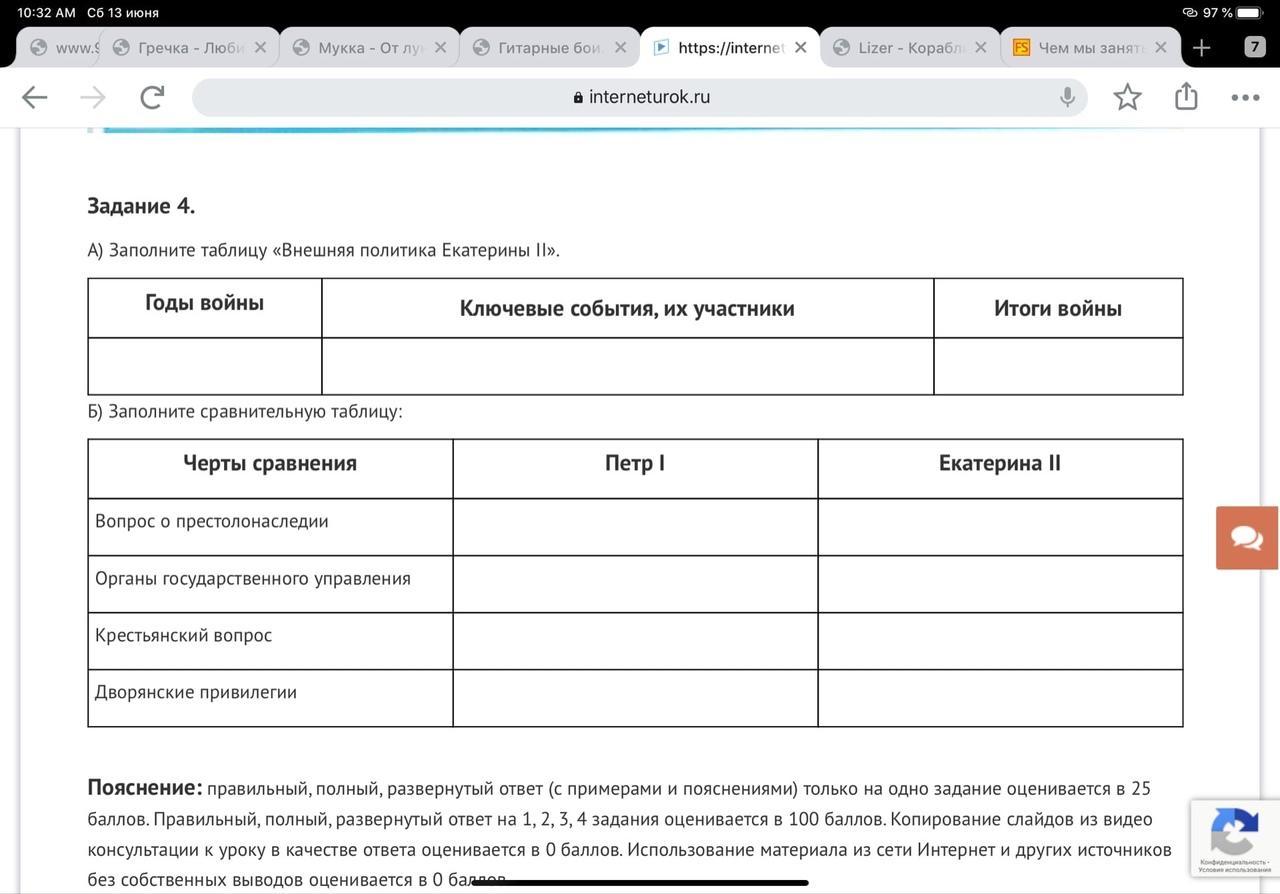Click the Пояснение: bold label
Image resolution: width=1280 pixels, height=894 pixels.
(145, 788)
